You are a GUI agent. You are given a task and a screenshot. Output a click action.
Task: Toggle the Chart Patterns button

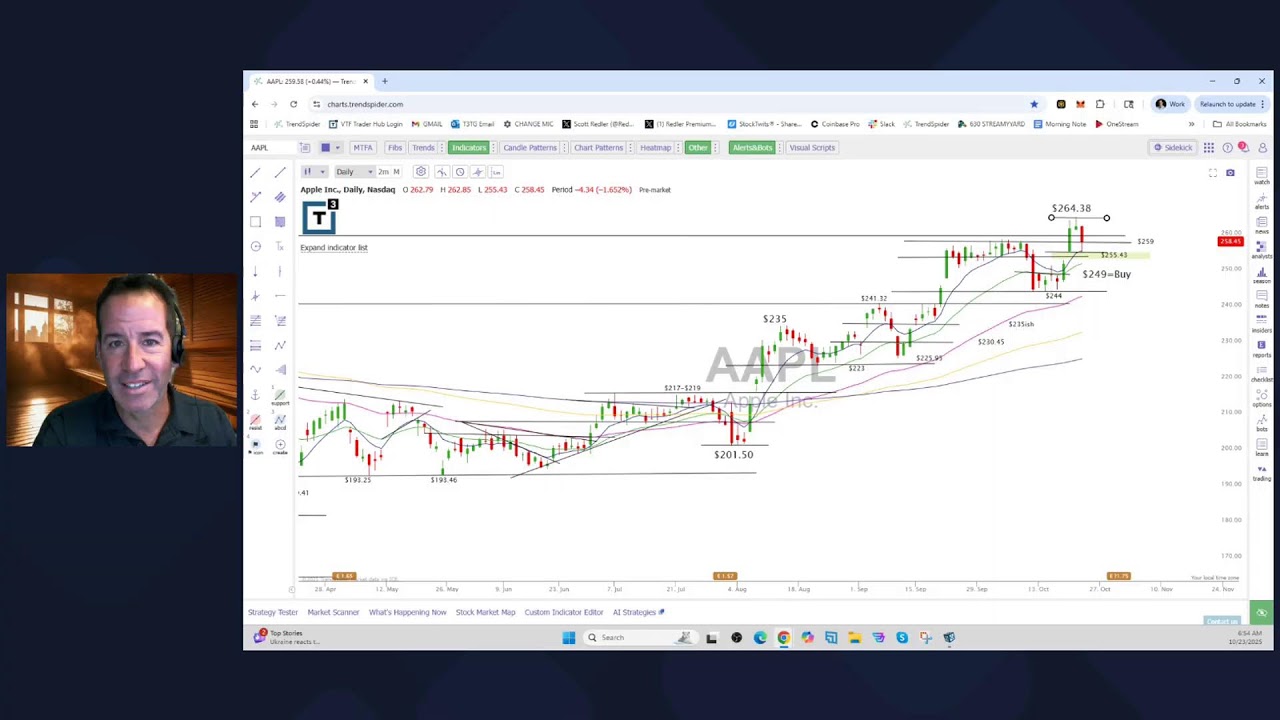coord(598,147)
